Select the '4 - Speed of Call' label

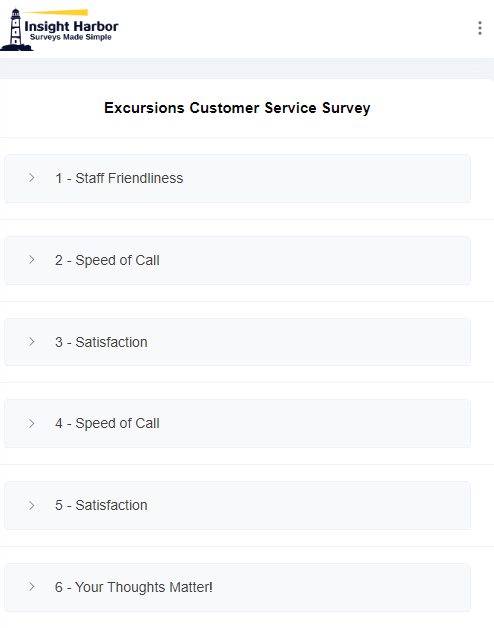(x=107, y=423)
